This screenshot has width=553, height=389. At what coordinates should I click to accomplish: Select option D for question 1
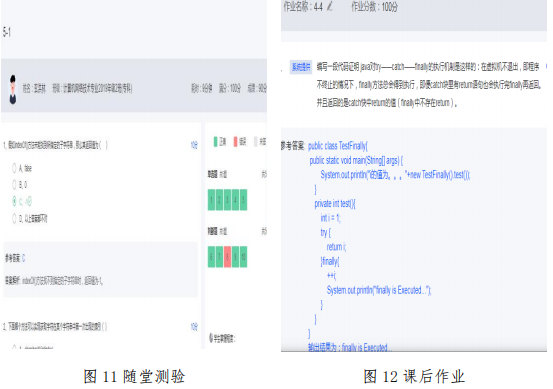click(x=14, y=218)
